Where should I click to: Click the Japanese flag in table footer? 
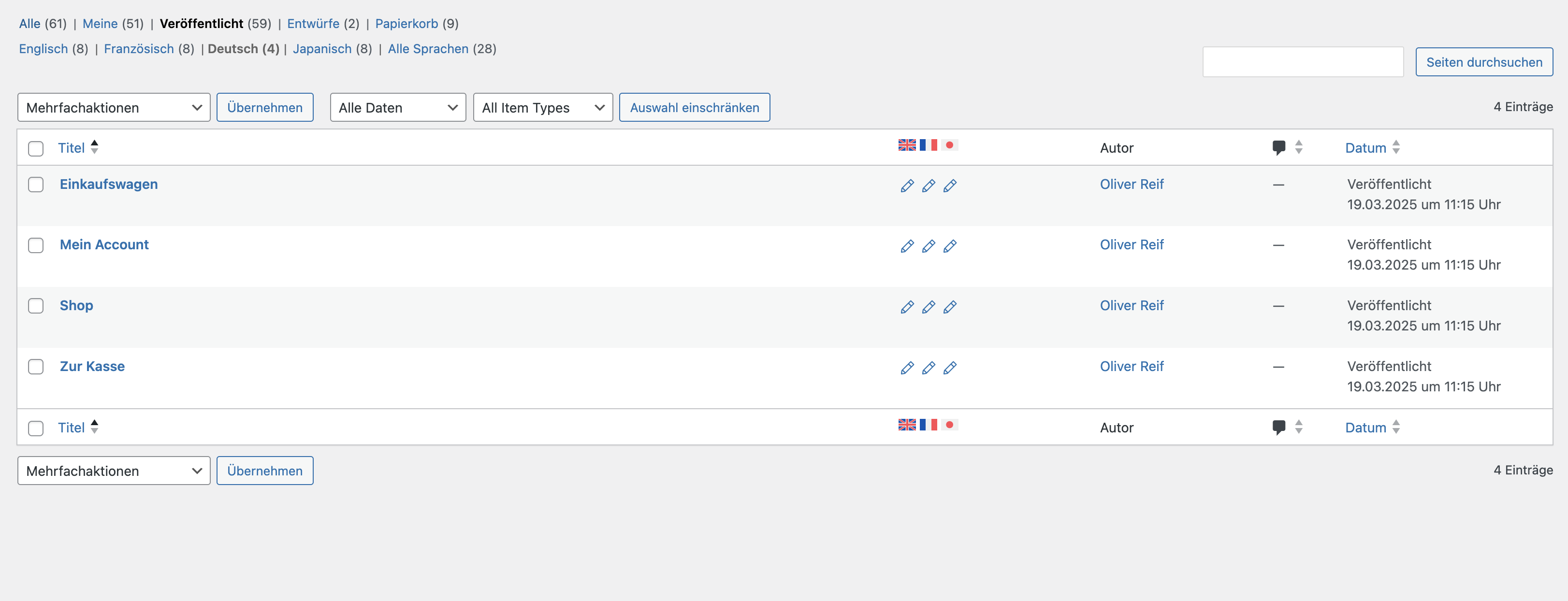pyautogui.click(x=950, y=425)
